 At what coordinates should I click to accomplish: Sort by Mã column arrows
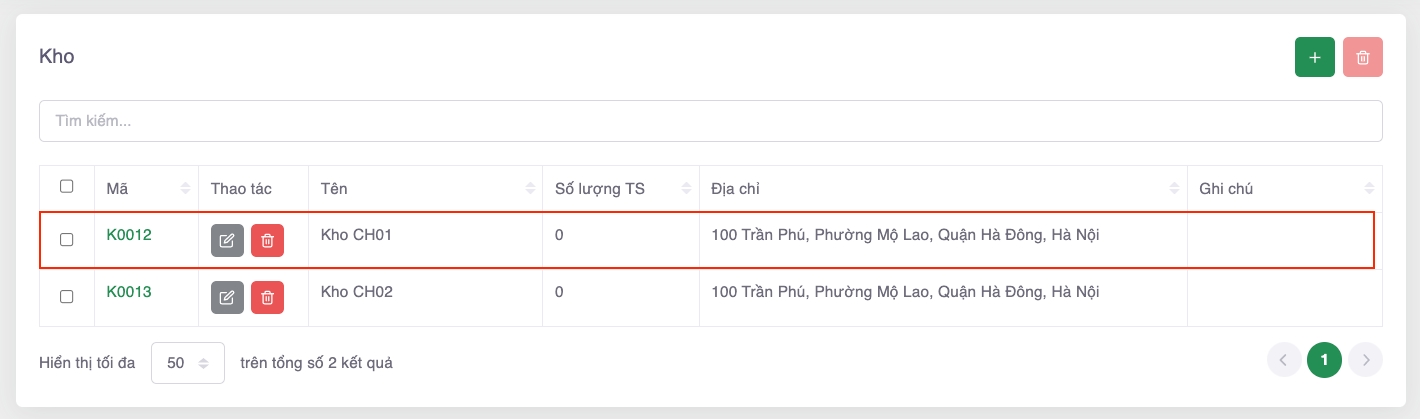click(185, 188)
